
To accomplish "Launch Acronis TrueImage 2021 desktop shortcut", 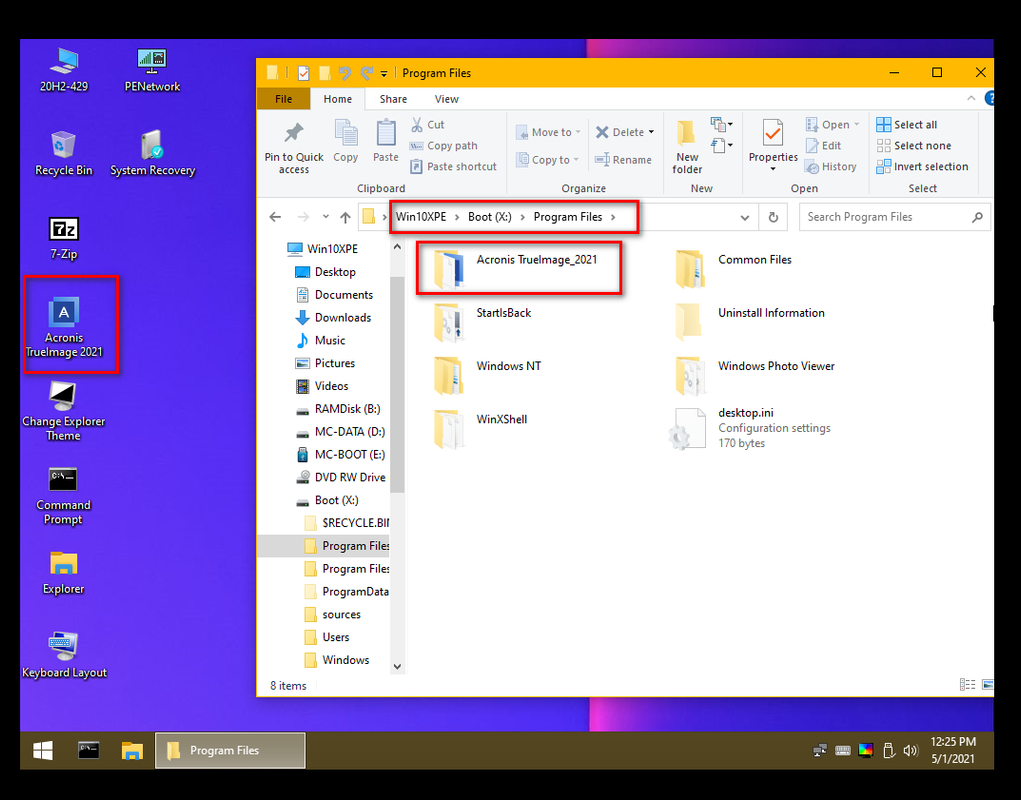I will 64,327.
